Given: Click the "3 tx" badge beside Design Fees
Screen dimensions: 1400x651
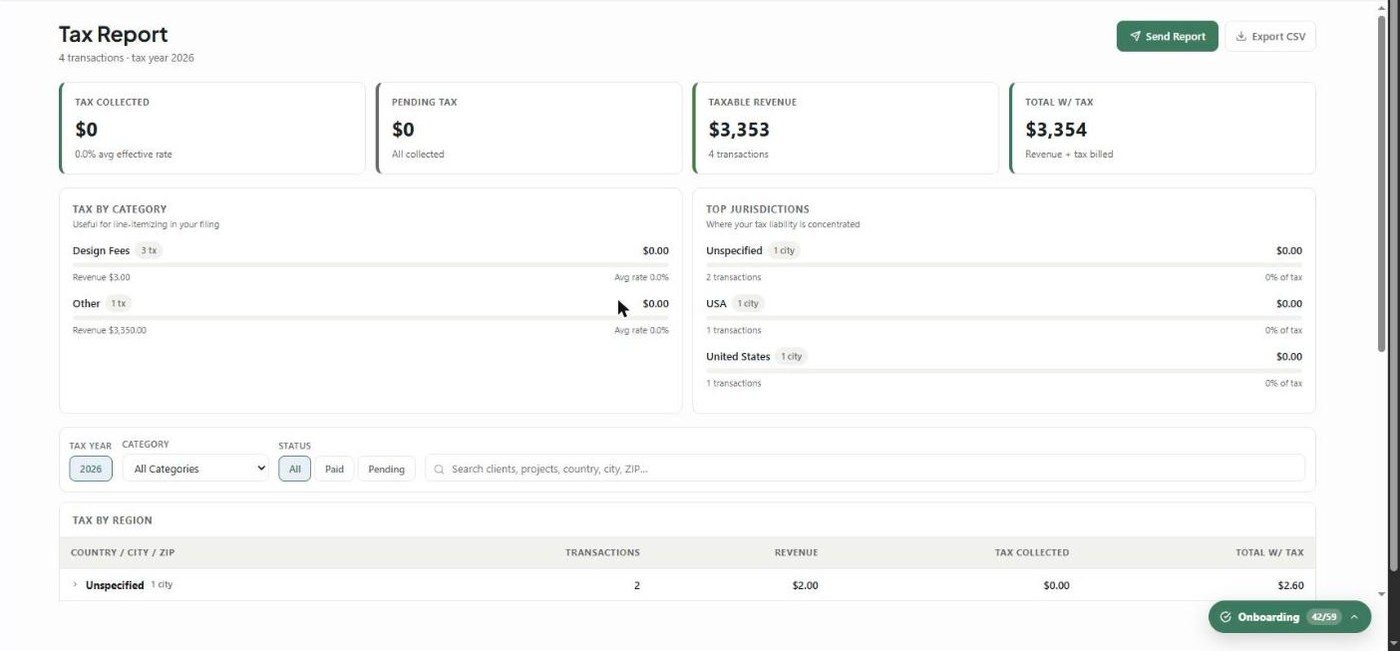Looking at the screenshot, I should (148, 251).
